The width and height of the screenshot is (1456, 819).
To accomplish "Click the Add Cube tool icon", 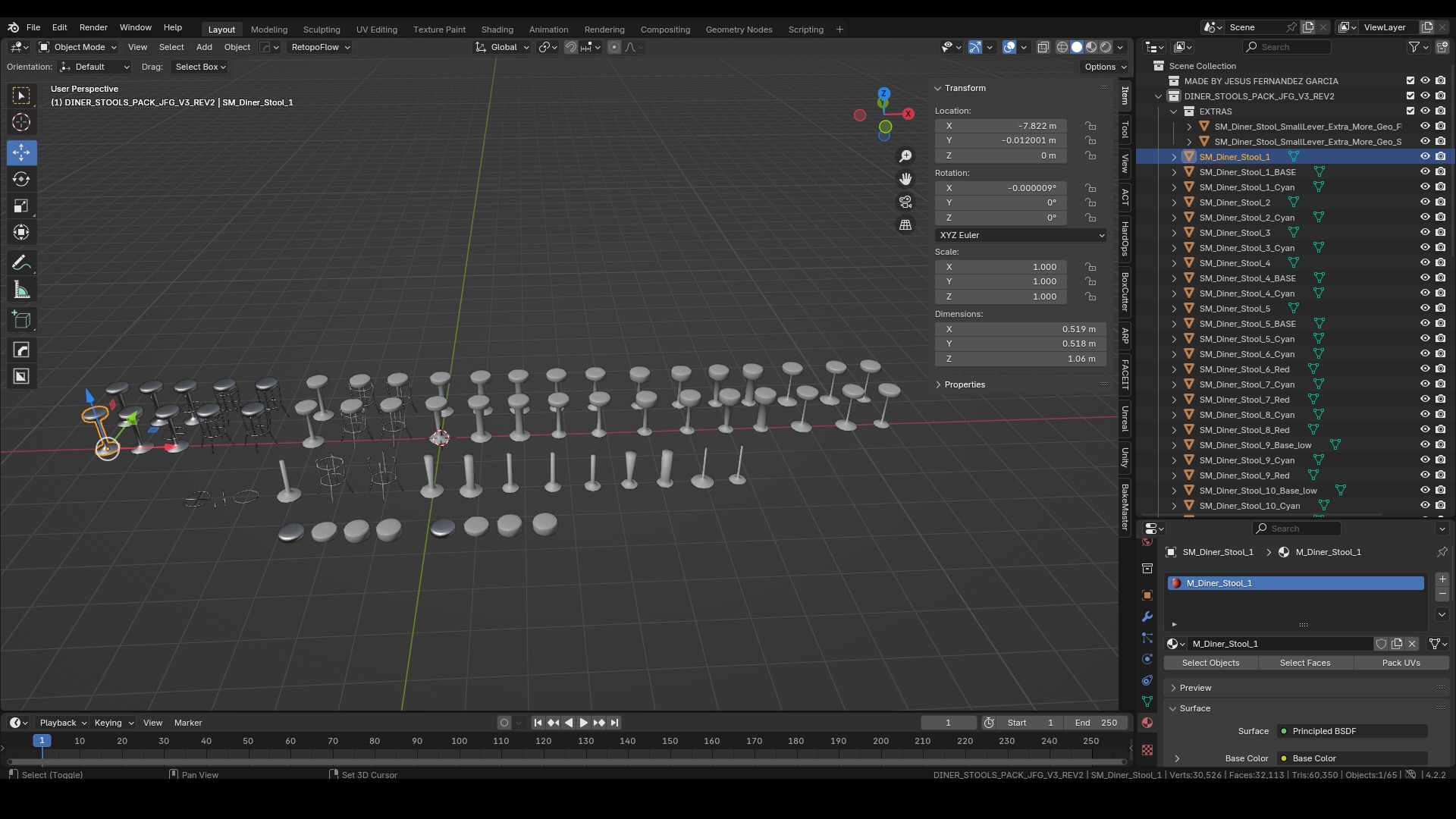I will click(21, 320).
